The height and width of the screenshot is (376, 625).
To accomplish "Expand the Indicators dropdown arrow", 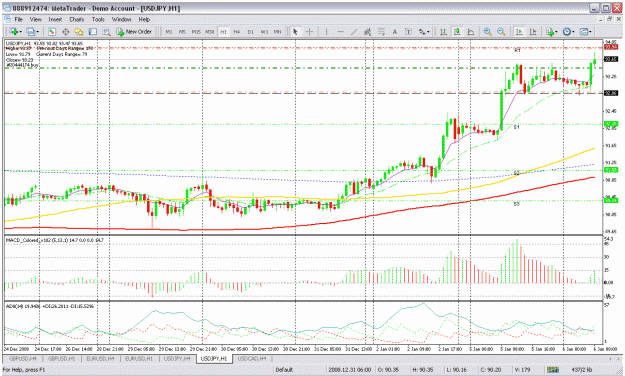I will 557,32.
